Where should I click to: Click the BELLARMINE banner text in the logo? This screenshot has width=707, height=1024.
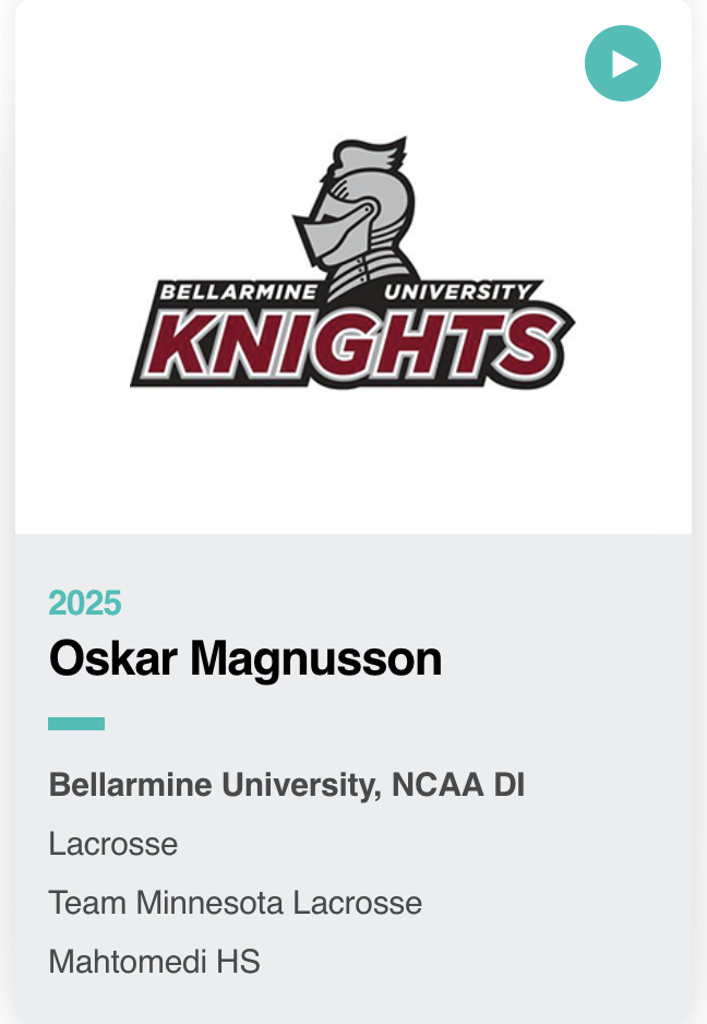click(238, 293)
